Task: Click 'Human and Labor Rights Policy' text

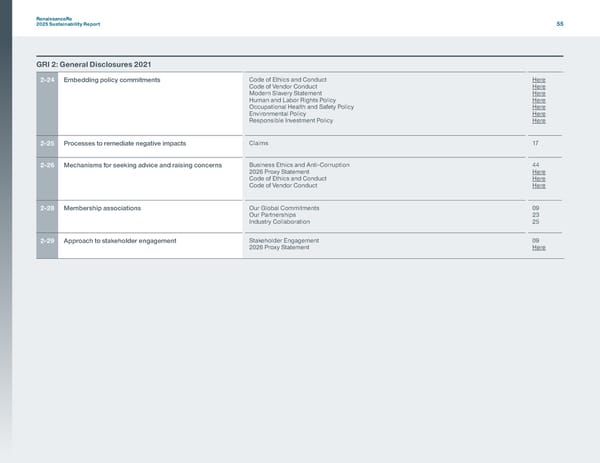Action: click(x=292, y=100)
